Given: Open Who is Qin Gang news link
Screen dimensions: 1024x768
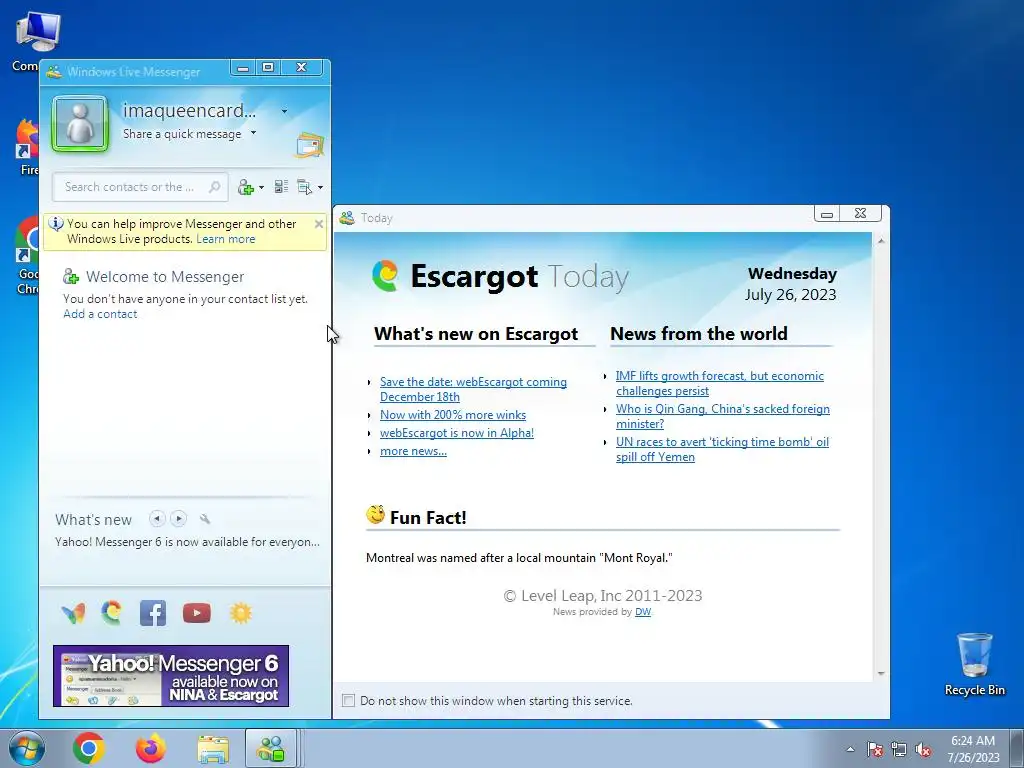Looking at the screenshot, I should click(x=723, y=416).
